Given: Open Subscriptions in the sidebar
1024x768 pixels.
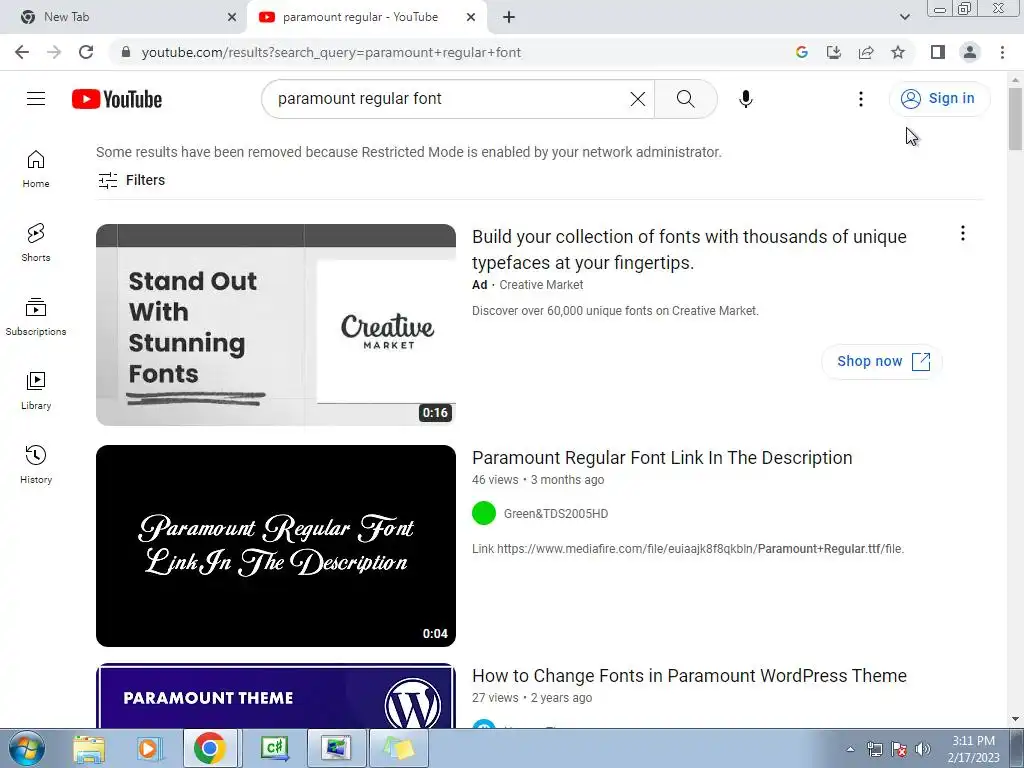Looking at the screenshot, I should click(x=36, y=317).
